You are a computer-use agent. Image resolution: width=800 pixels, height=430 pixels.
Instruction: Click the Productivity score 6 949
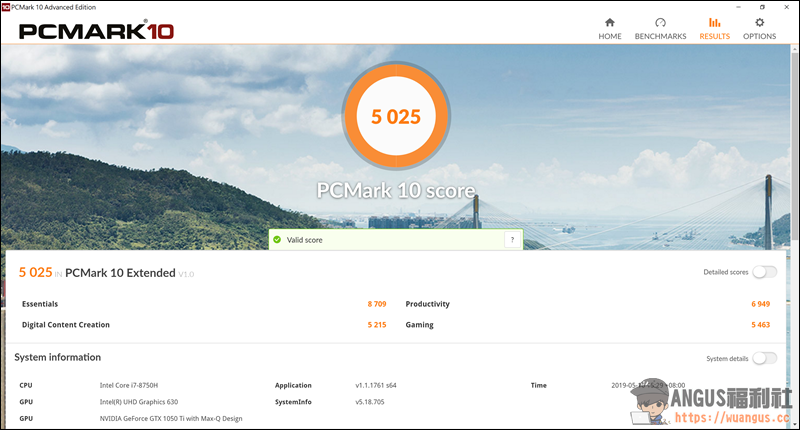[x=760, y=304]
